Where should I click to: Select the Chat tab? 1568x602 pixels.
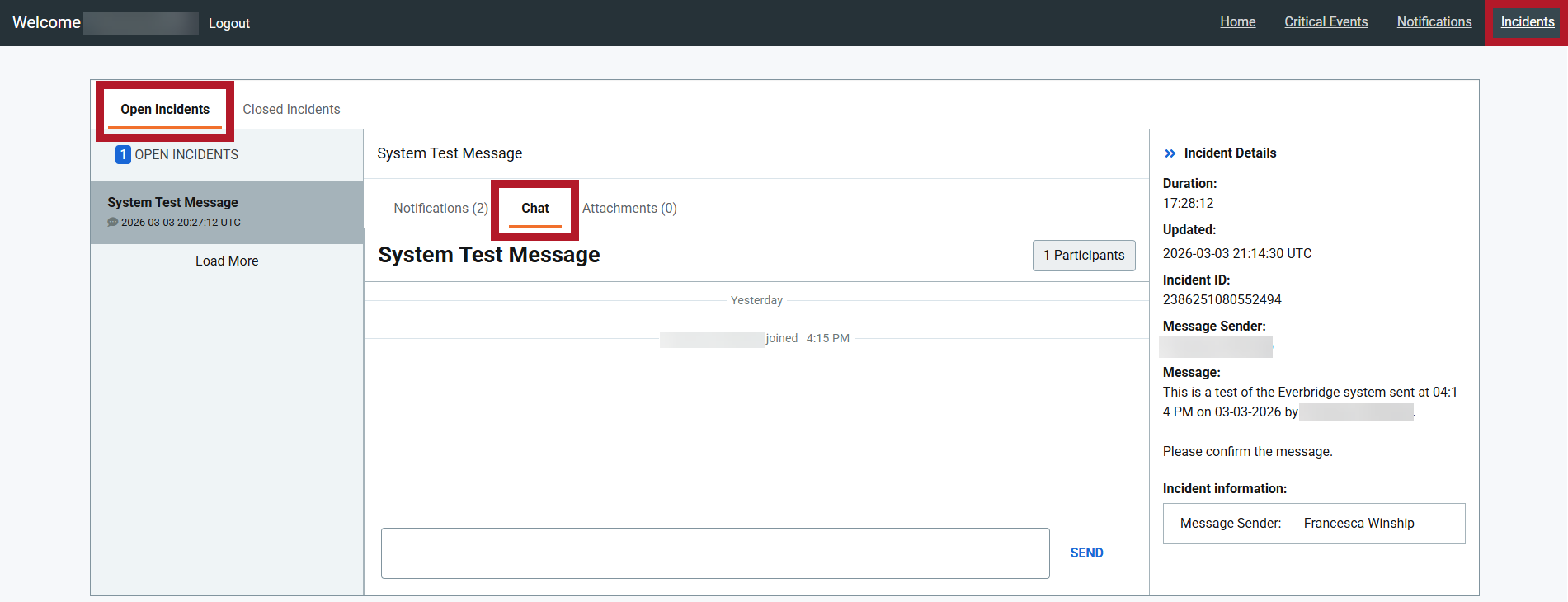click(534, 209)
